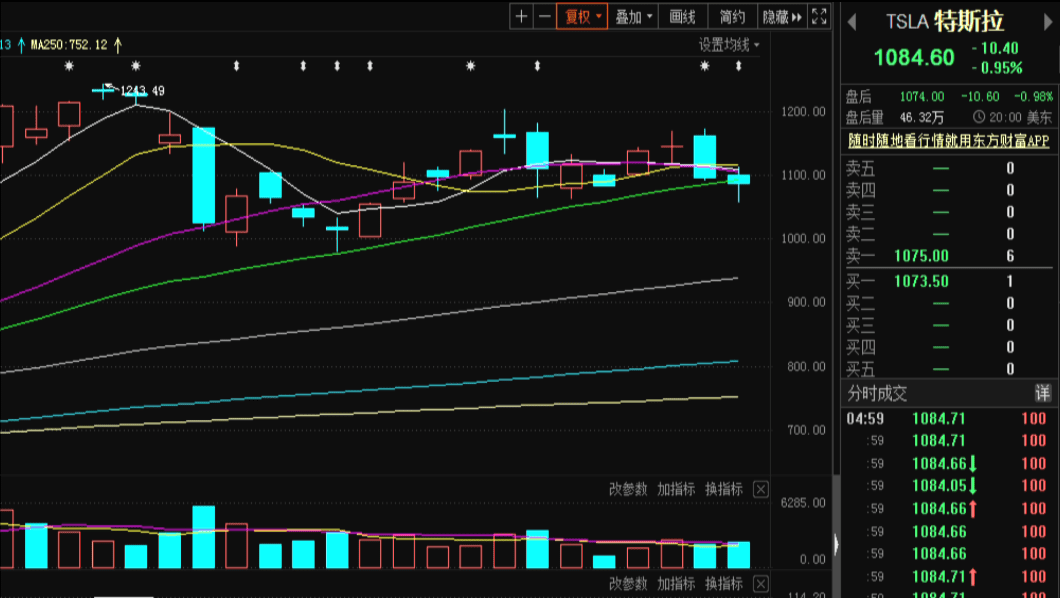Click 详 to view detailed trade ticks
This screenshot has width=1060, height=598.
point(1043,393)
